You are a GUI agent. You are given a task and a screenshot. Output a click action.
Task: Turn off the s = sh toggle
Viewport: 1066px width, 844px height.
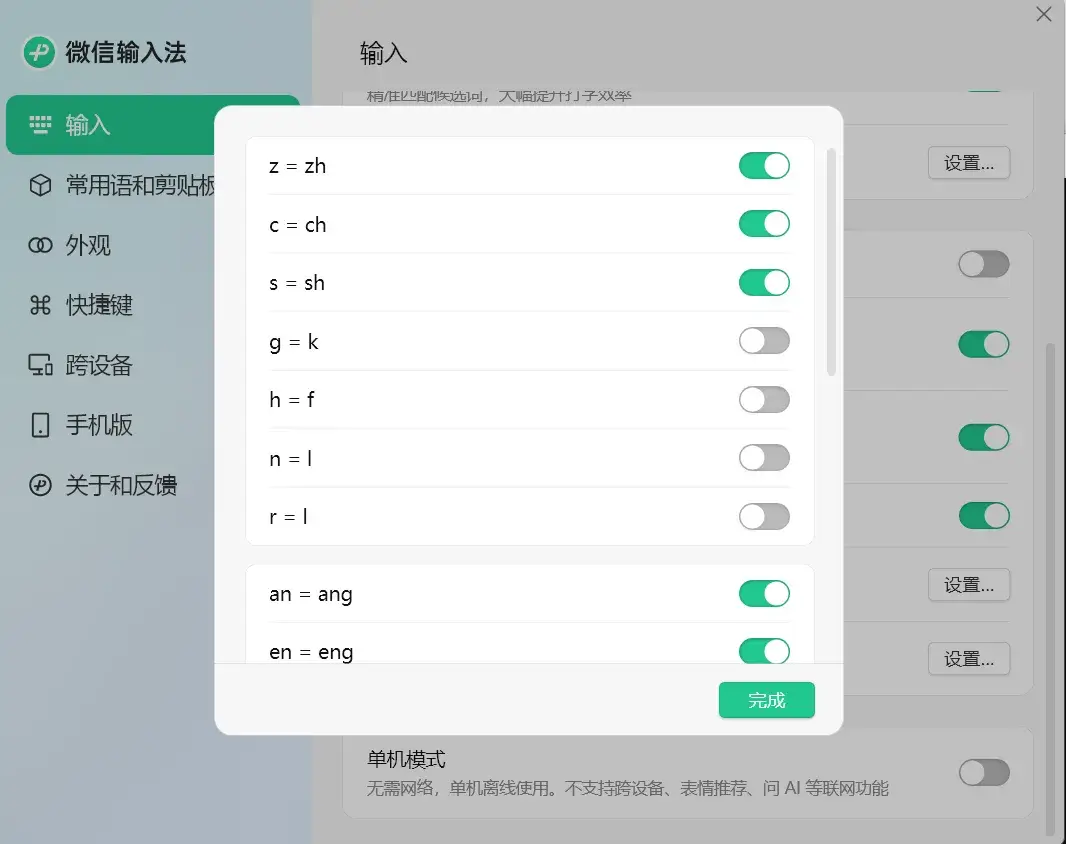pos(764,282)
